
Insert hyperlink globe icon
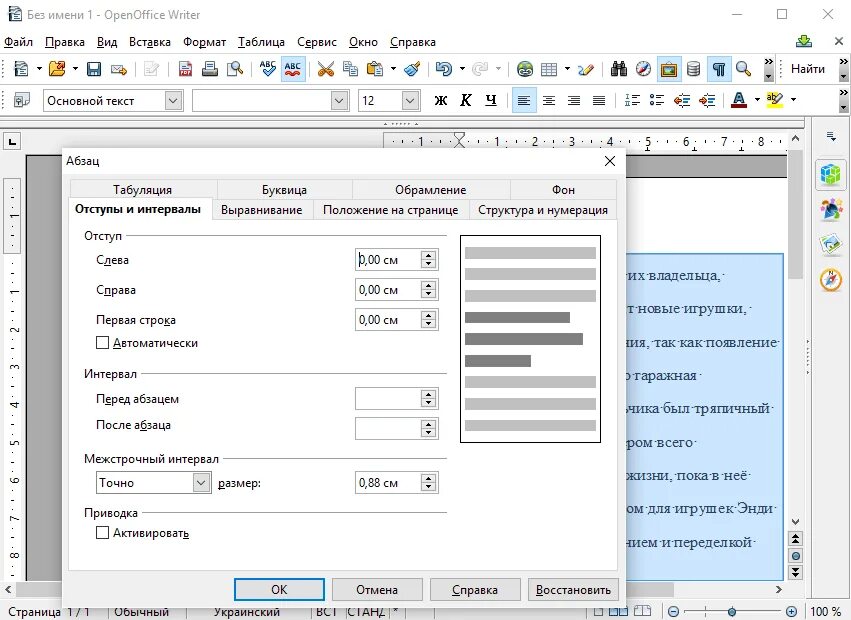pyautogui.click(x=525, y=69)
